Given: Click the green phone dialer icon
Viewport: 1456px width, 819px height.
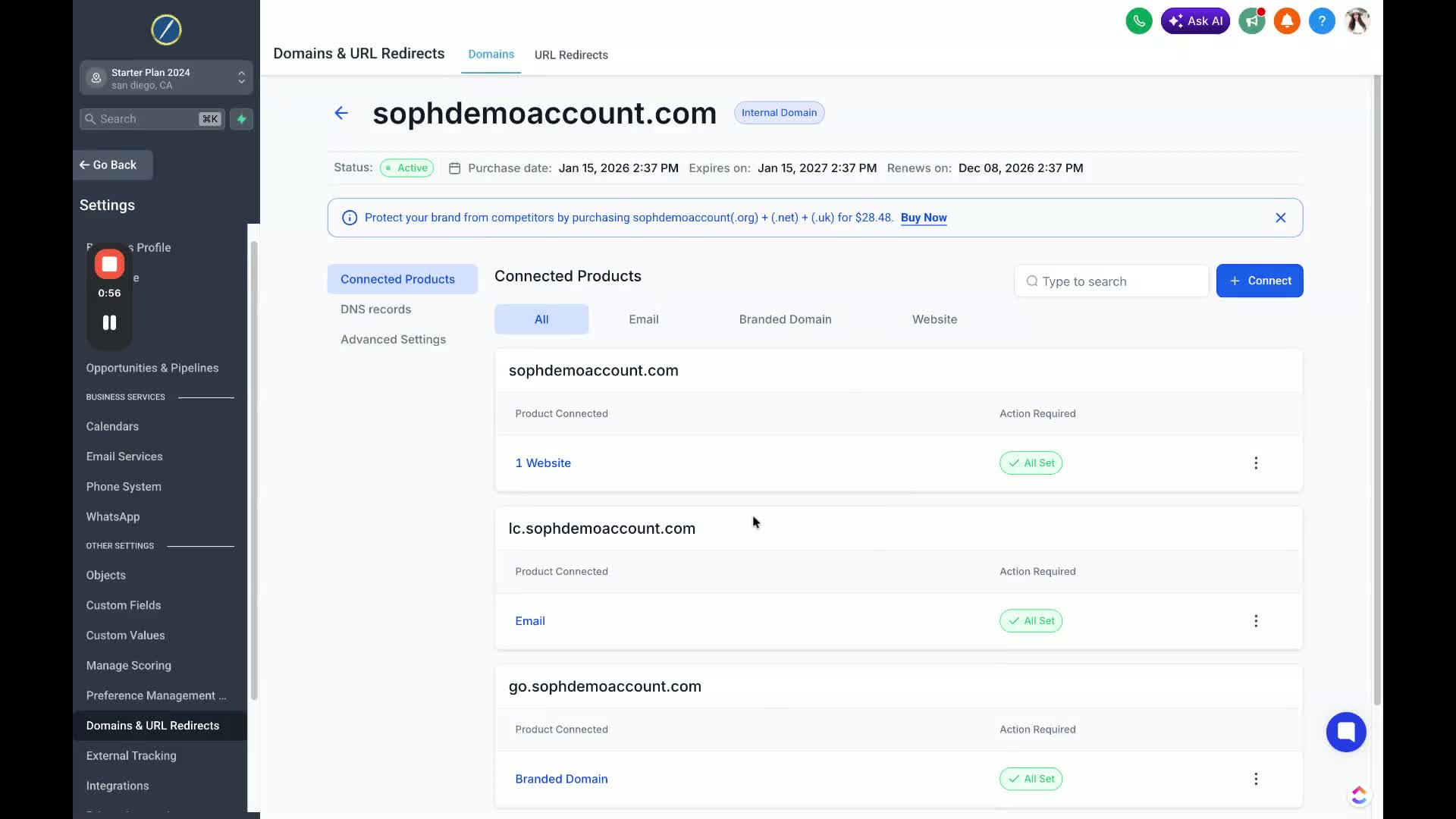Looking at the screenshot, I should 1138,21.
